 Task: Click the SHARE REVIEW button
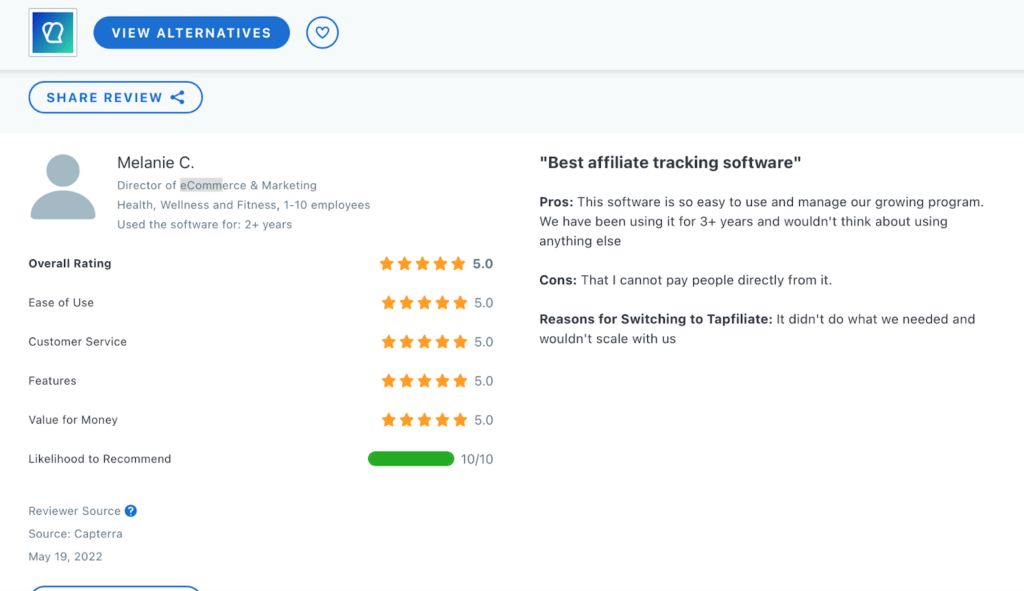point(106,97)
